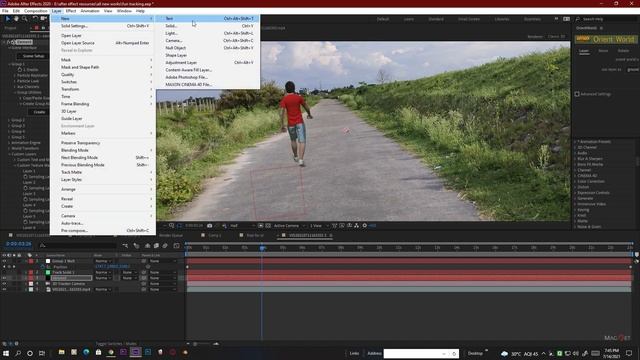Open the Windows search icon
This screenshot has height=360, width=640.
(x=18, y=353)
